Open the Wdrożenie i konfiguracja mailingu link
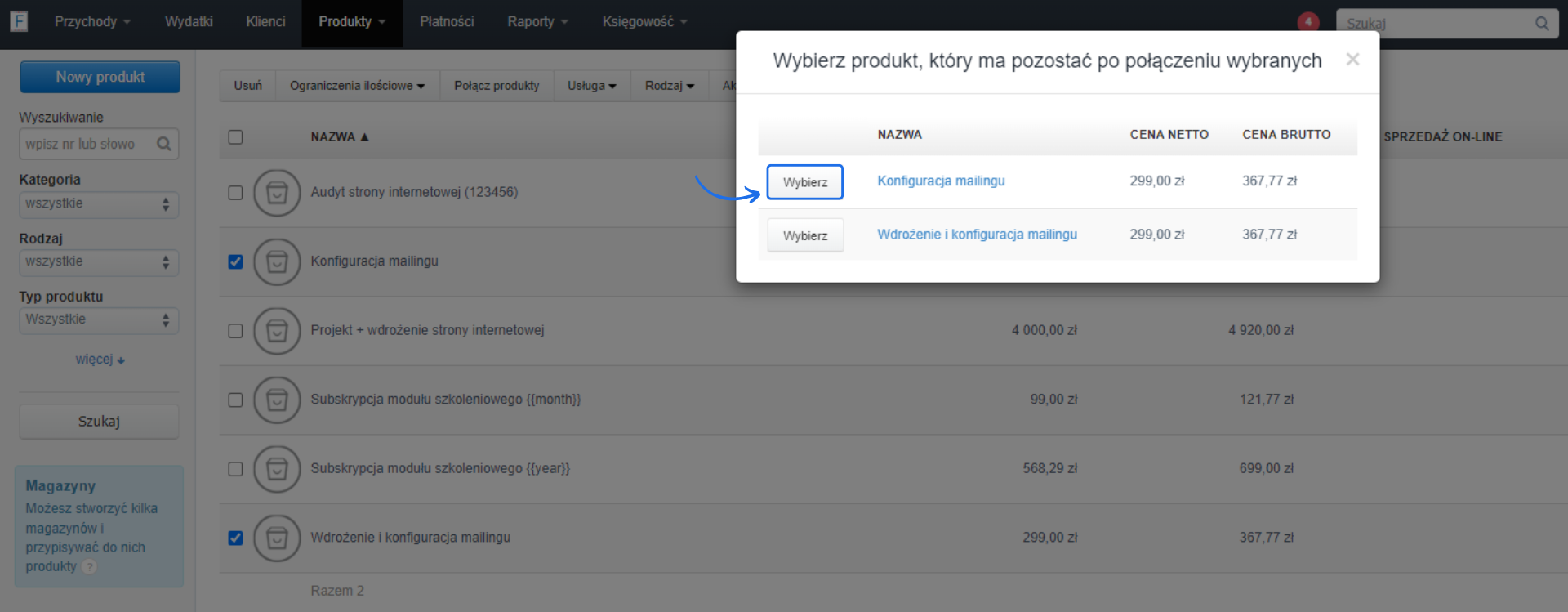This screenshot has width=1568, height=612. pyautogui.click(x=977, y=235)
